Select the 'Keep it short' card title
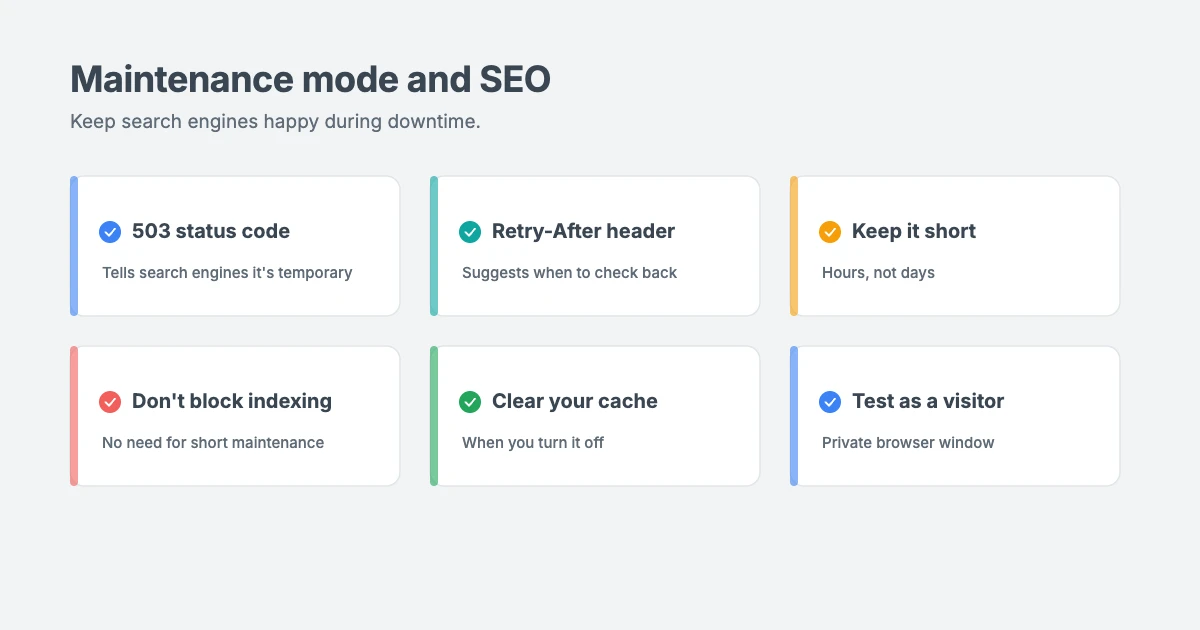The image size is (1200, 630). [914, 231]
